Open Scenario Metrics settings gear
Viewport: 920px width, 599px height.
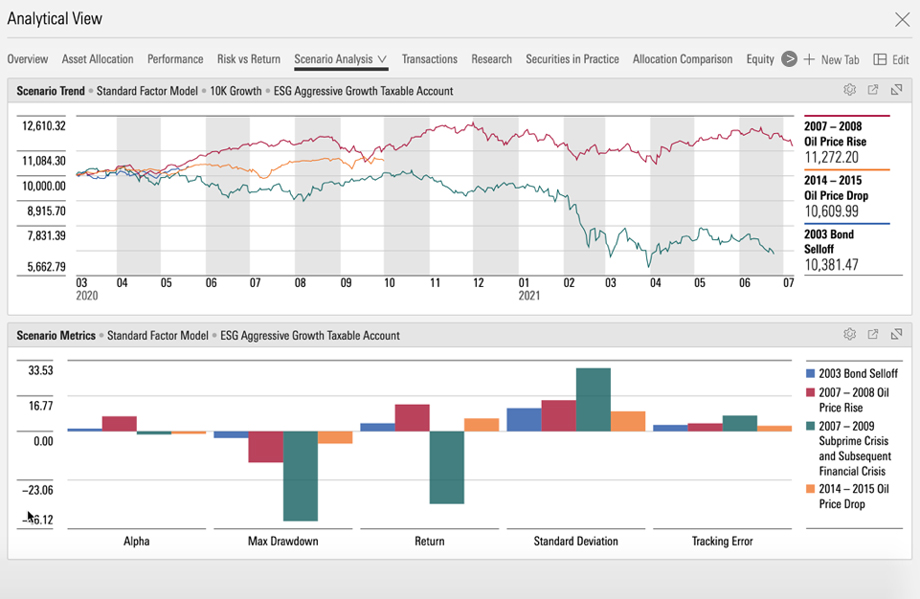[849, 335]
